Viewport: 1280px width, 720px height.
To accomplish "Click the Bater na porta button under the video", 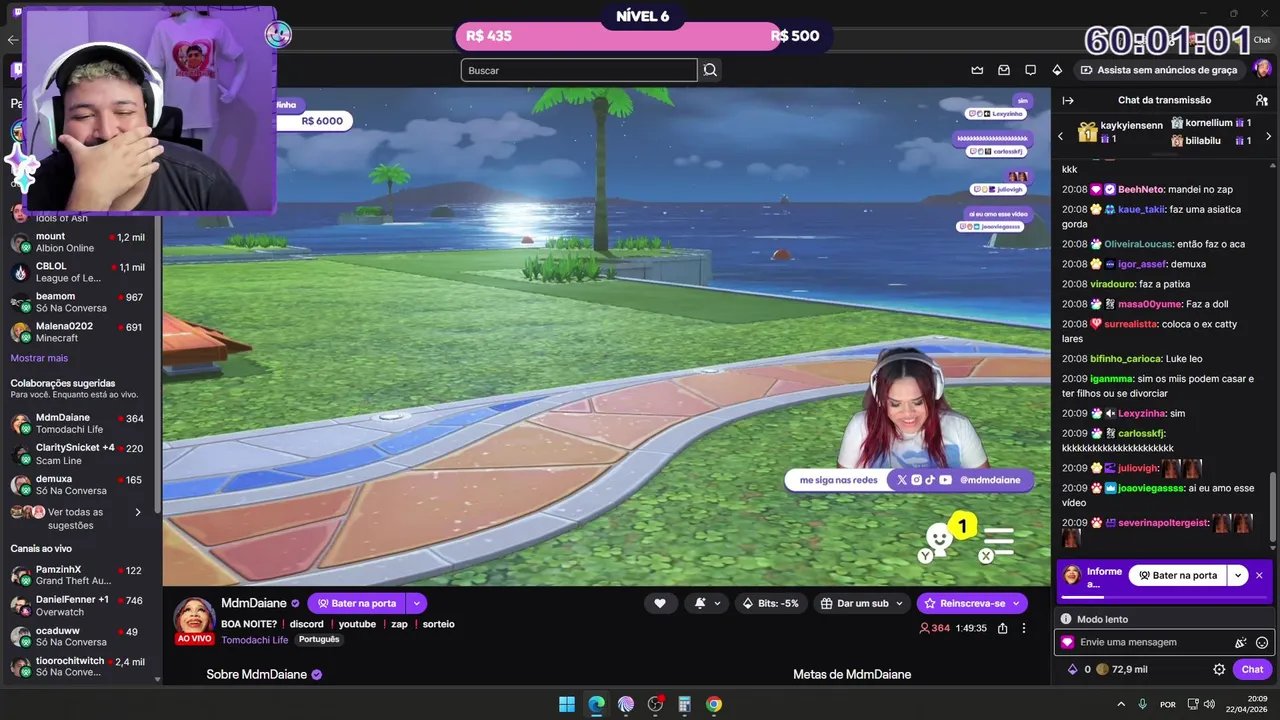I will pos(357,603).
